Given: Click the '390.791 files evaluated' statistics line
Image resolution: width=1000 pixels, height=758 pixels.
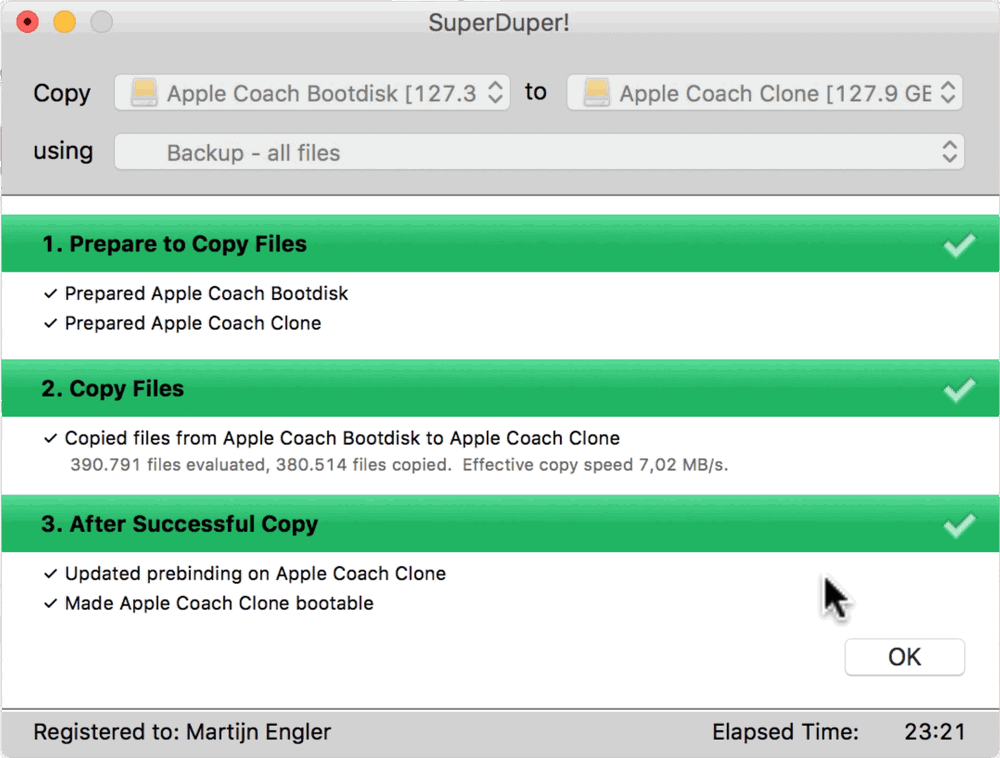Looking at the screenshot, I should pyautogui.click(x=399, y=465).
